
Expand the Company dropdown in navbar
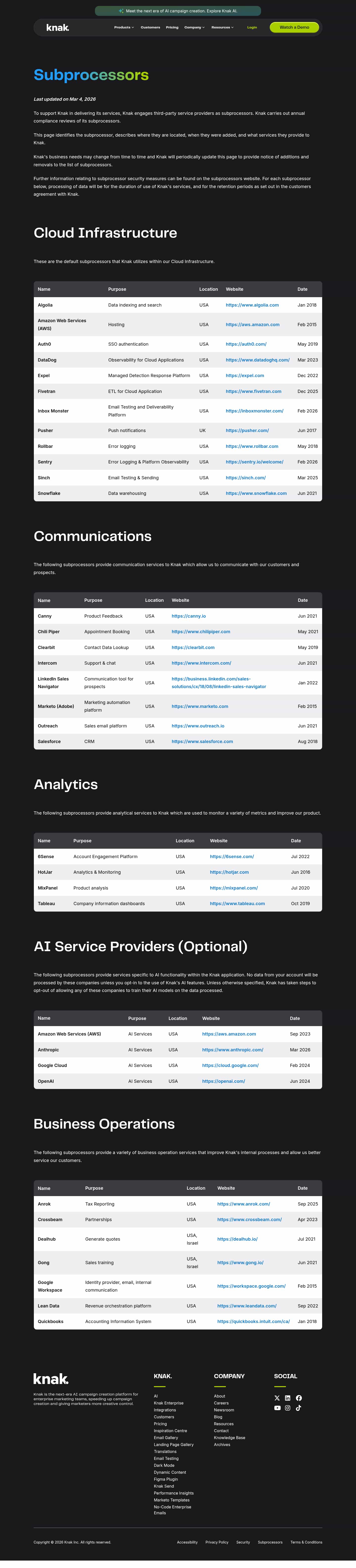pos(194,27)
